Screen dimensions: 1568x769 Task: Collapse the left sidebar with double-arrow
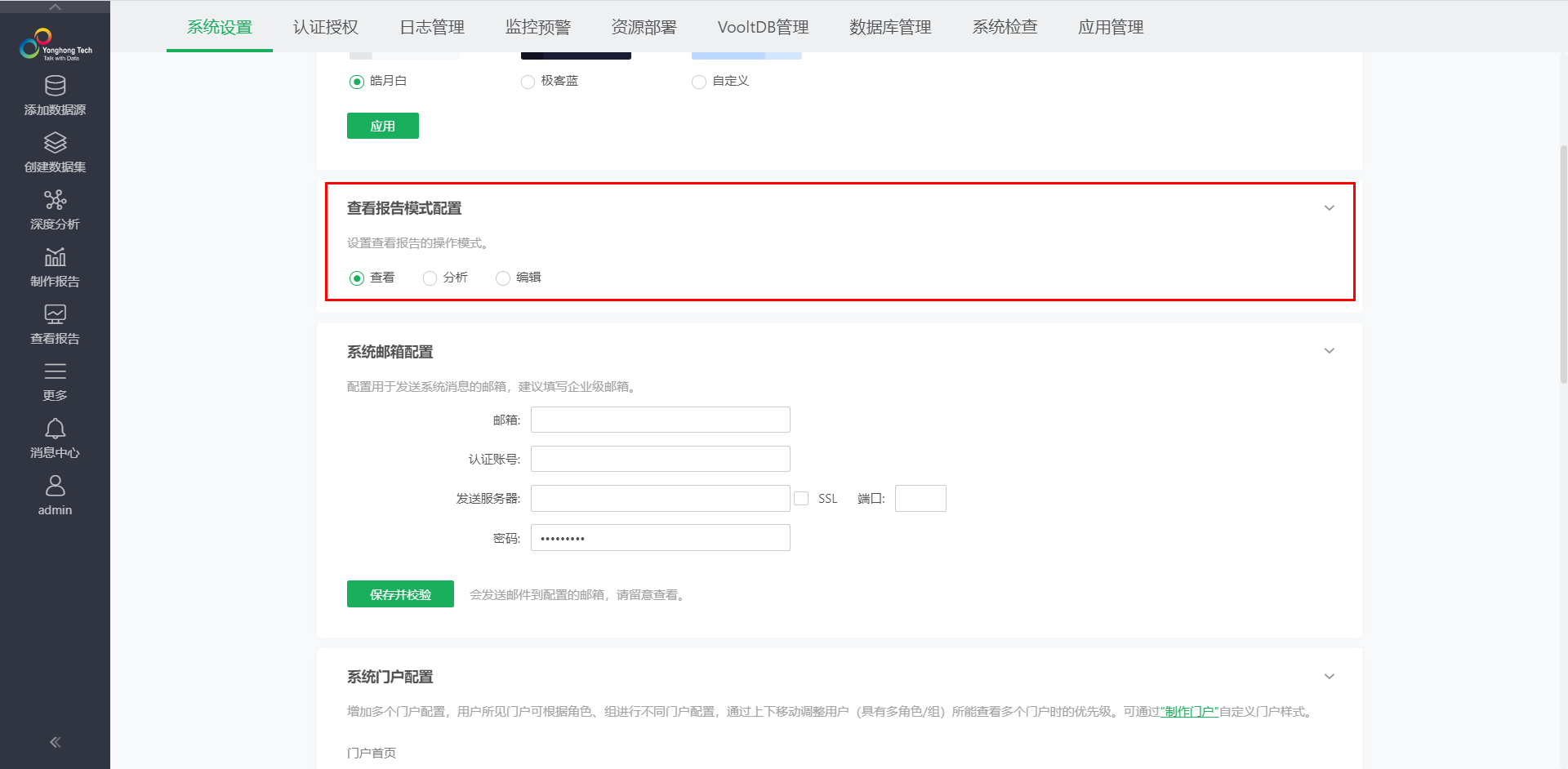coord(55,742)
